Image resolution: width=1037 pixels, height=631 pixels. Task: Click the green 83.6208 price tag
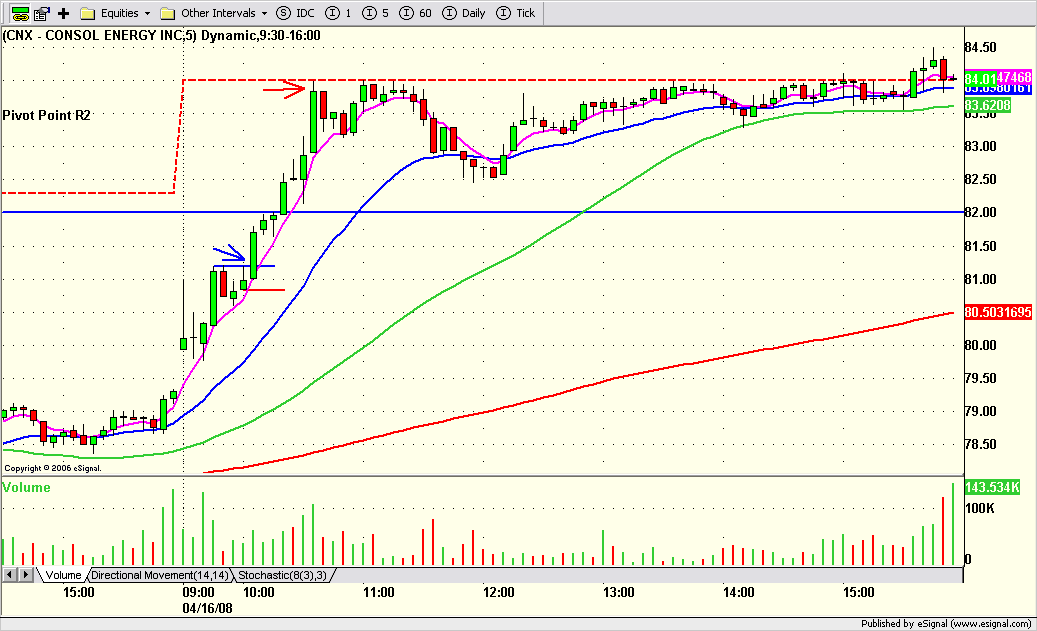point(987,105)
